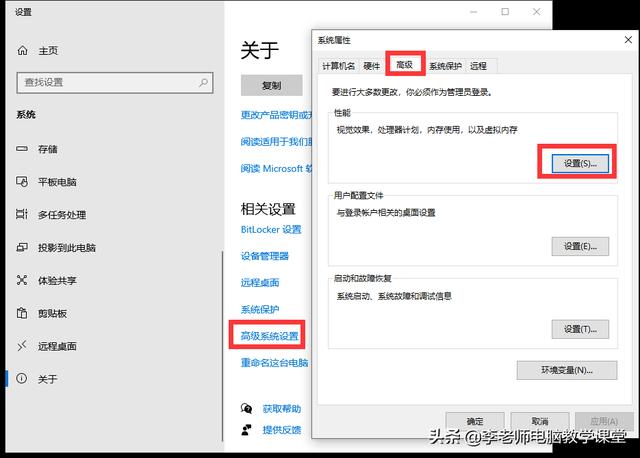
Task: Switch to the 硬件 tab
Action: pyautogui.click(x=372, y=66)
